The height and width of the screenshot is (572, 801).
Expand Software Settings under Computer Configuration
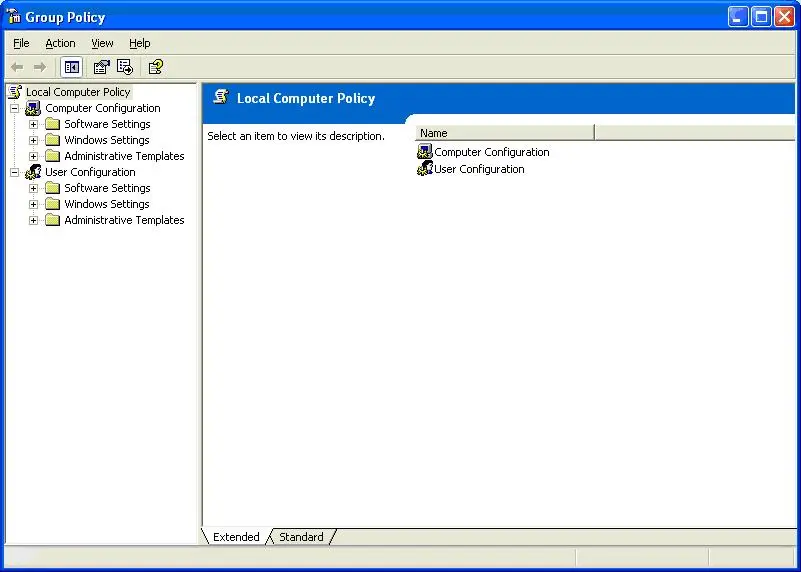point(33,124)
